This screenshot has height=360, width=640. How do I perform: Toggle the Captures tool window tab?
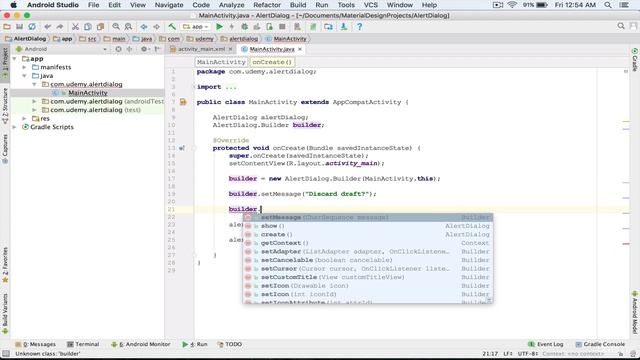coord(5,149)
